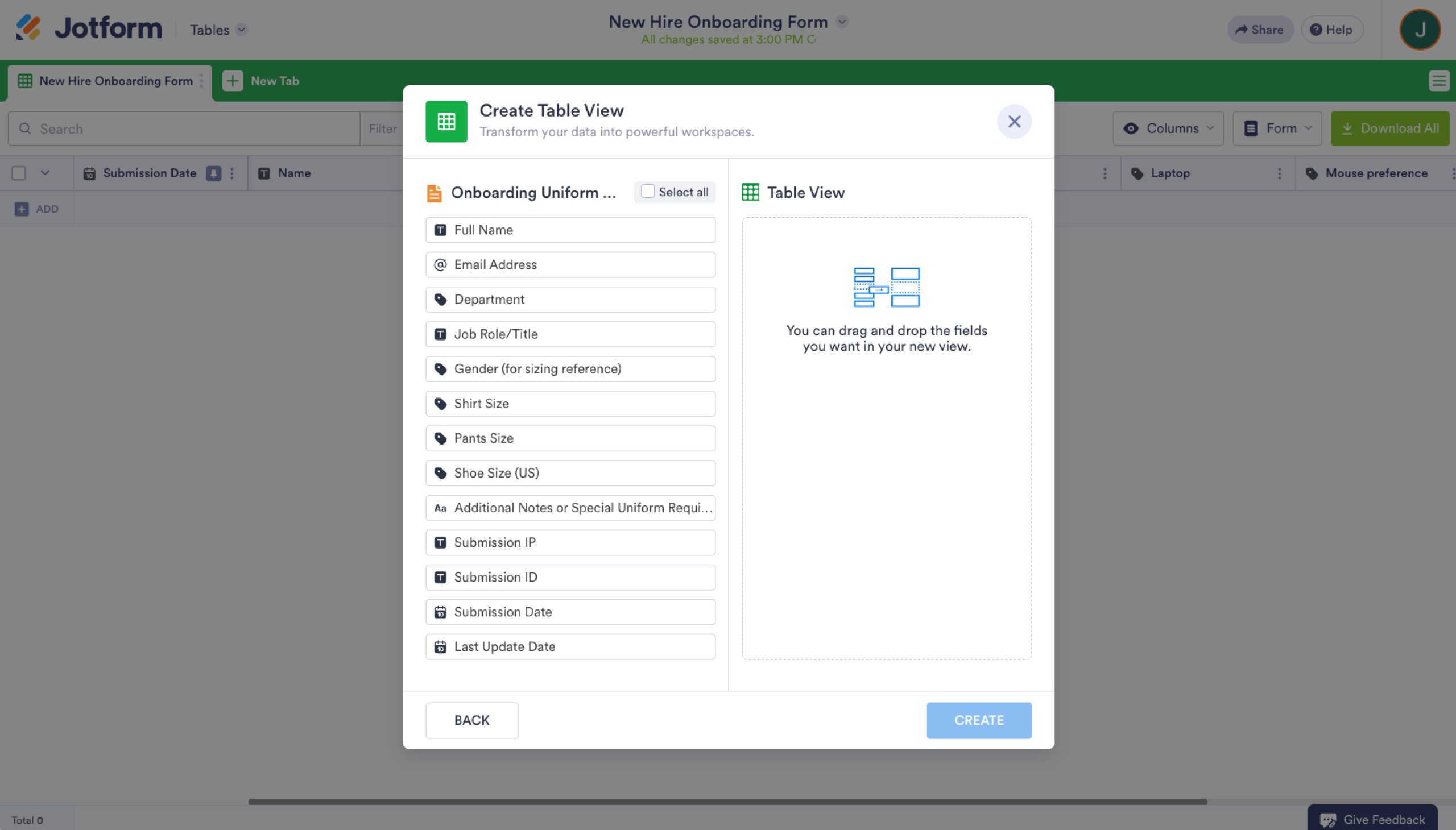Viewport: 1456px width, 830px height.
Task: Open the Search bar magnifier icon
Action: coord(25,128)
